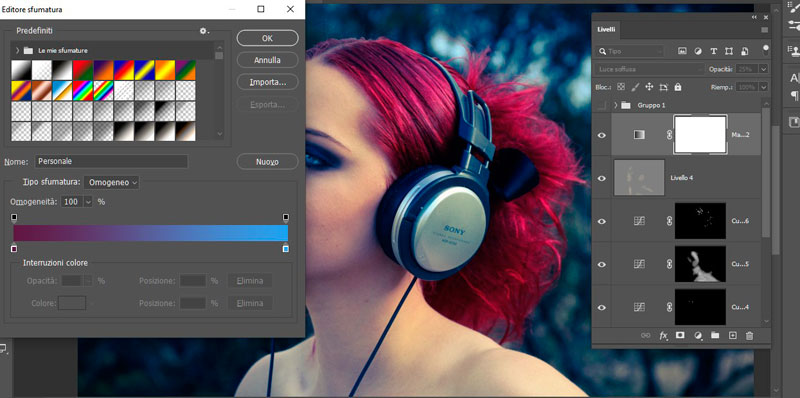
Task: Hide the Cu...6 curves layer
Action: (x=602, y=221)
